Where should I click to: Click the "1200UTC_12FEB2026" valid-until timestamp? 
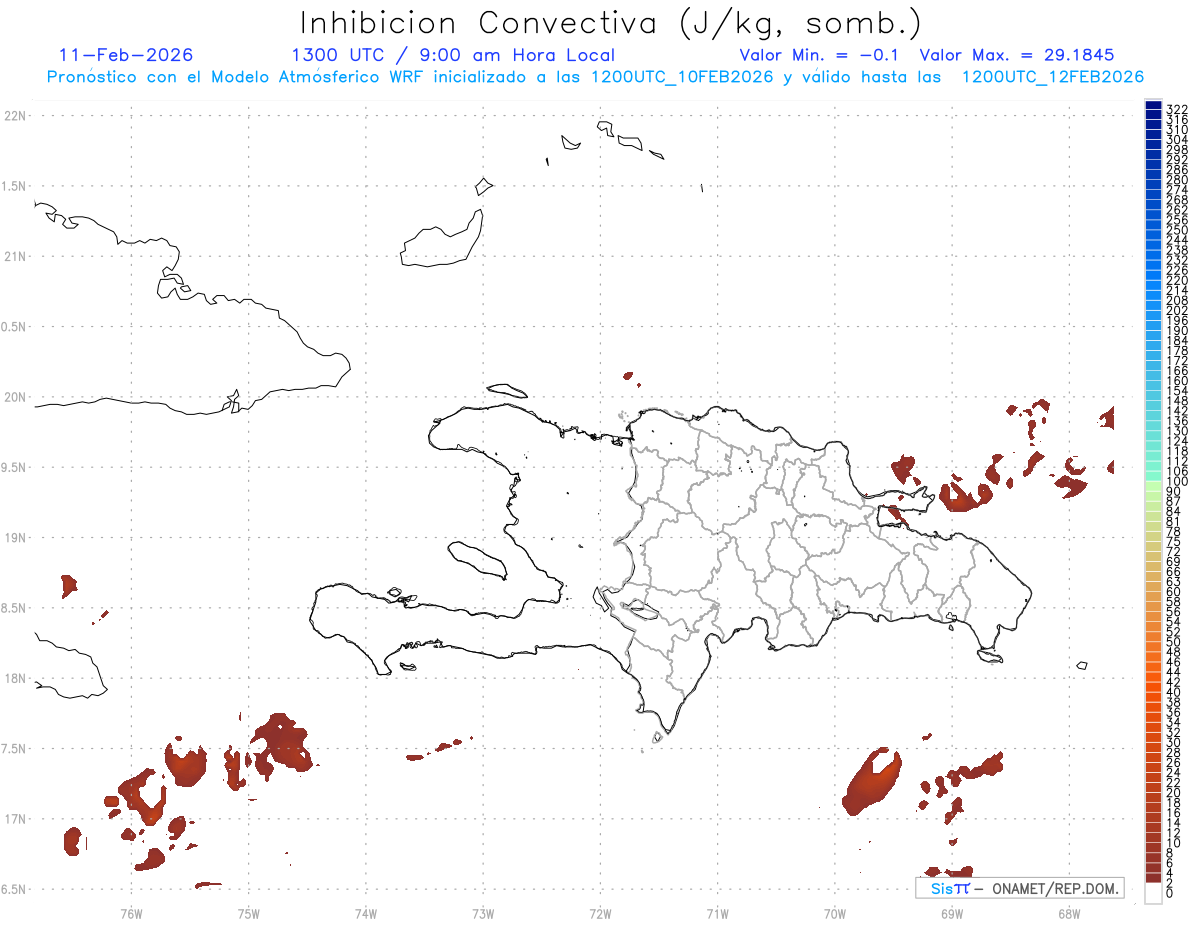pyautogui.click(x=1053, y=77)
